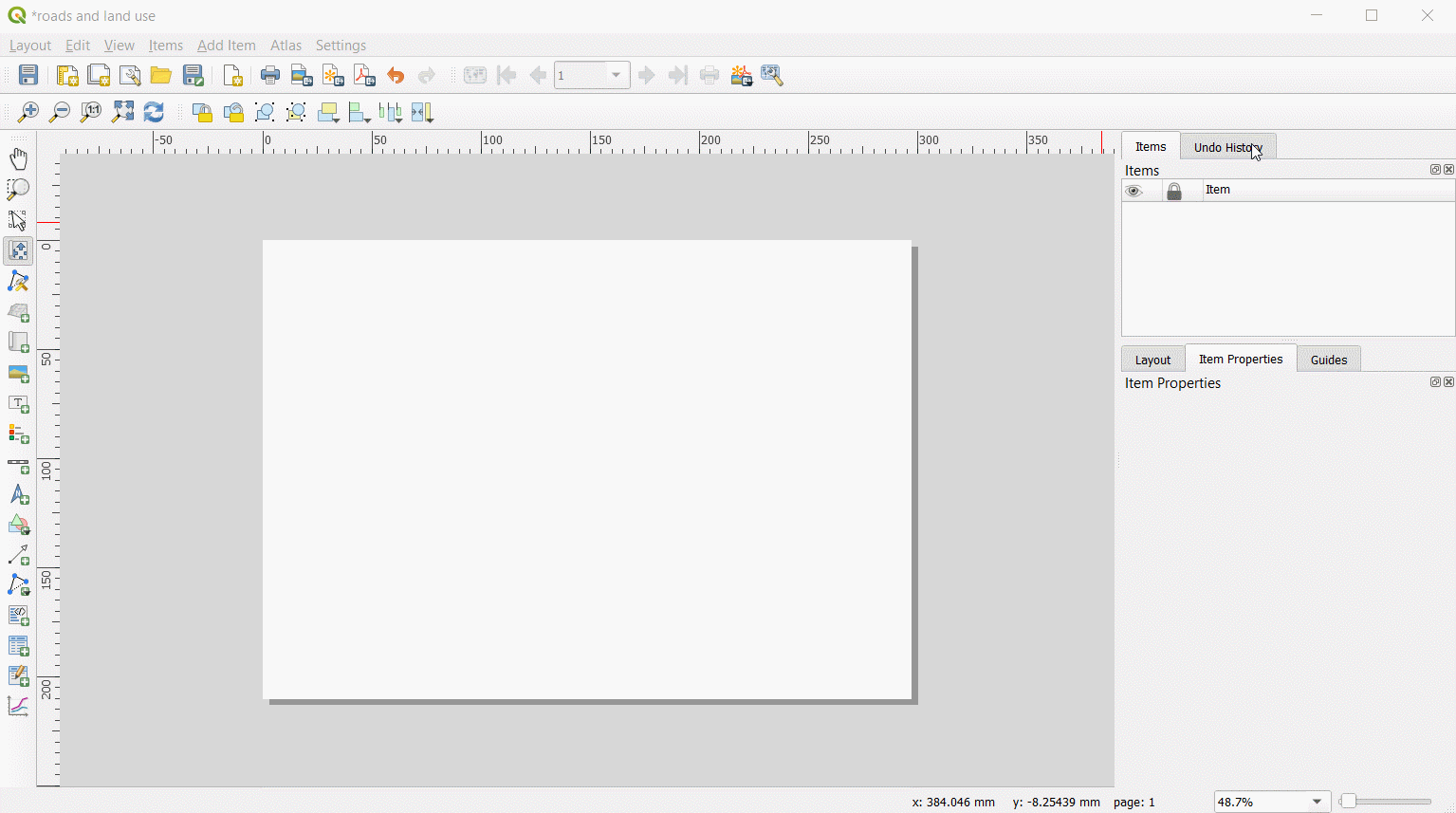Open the Add Shape tool options
Screen dimensions: 1456x813
coord(19,526)
